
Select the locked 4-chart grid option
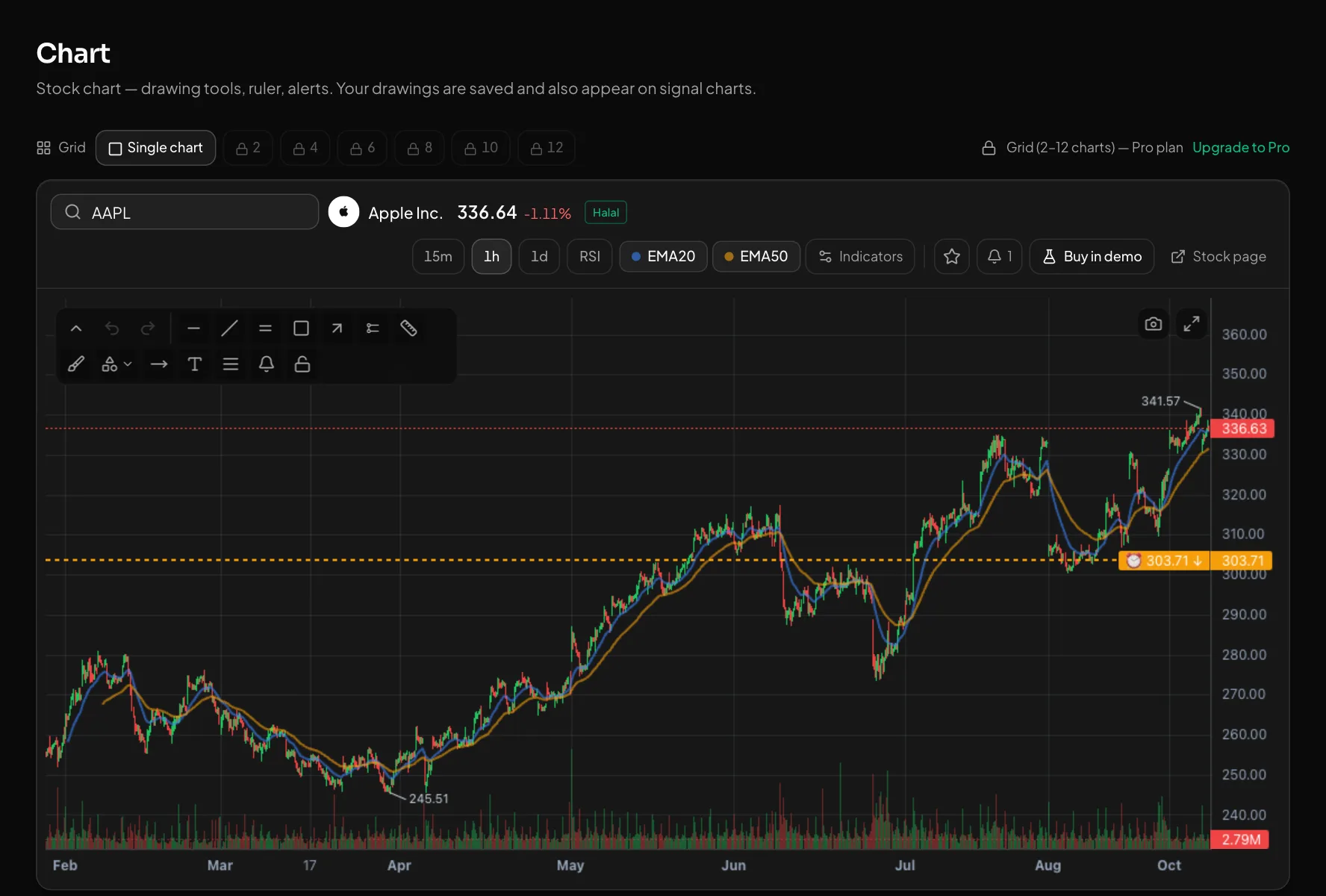[x=305, y=148]
